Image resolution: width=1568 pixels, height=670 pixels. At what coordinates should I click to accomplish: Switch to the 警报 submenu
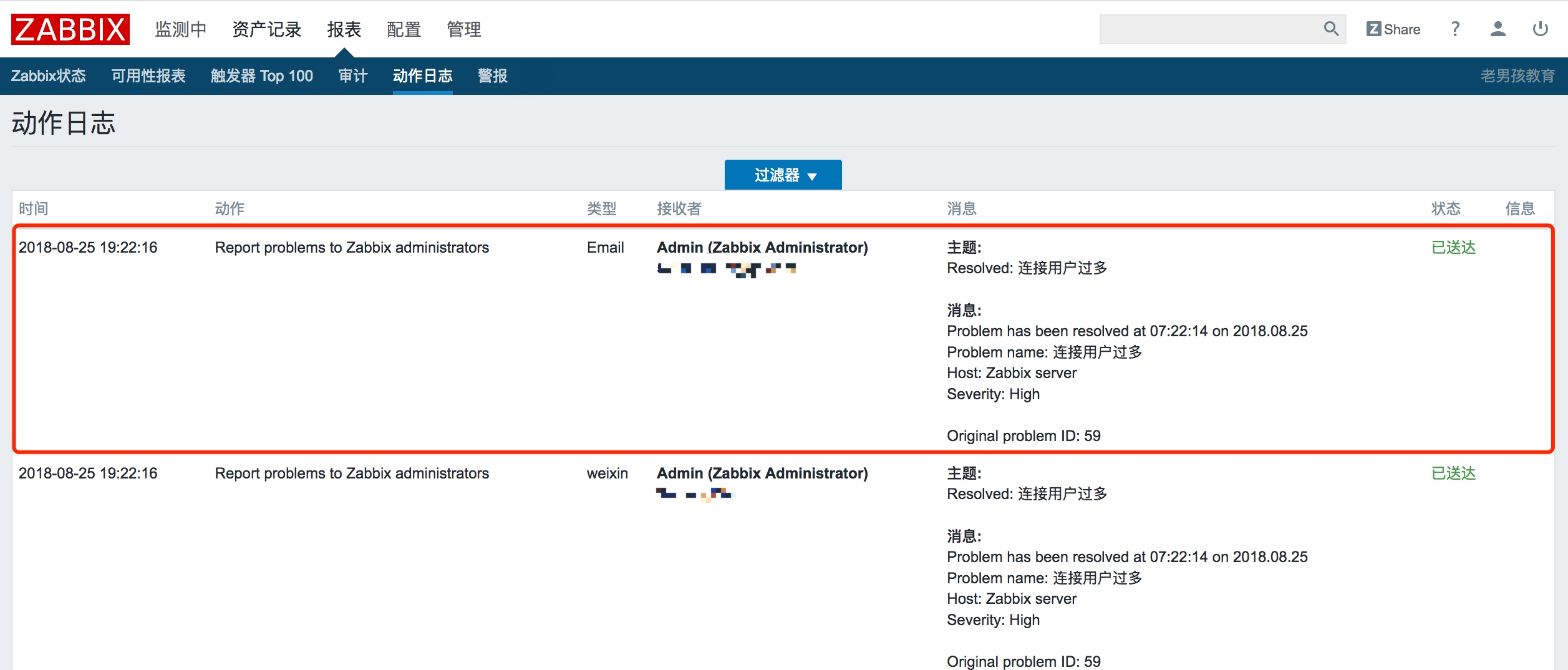pyautogui.click(x=493, y=76)
